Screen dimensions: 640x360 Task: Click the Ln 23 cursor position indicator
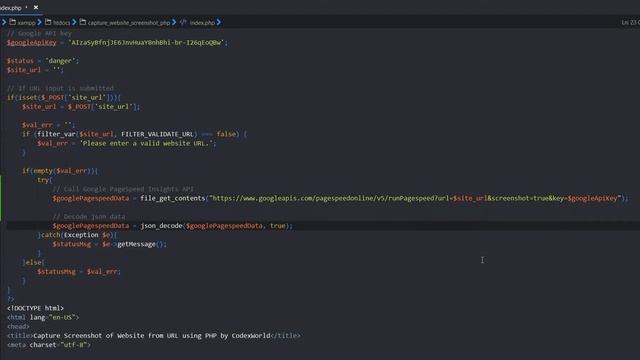coord(631,22)
